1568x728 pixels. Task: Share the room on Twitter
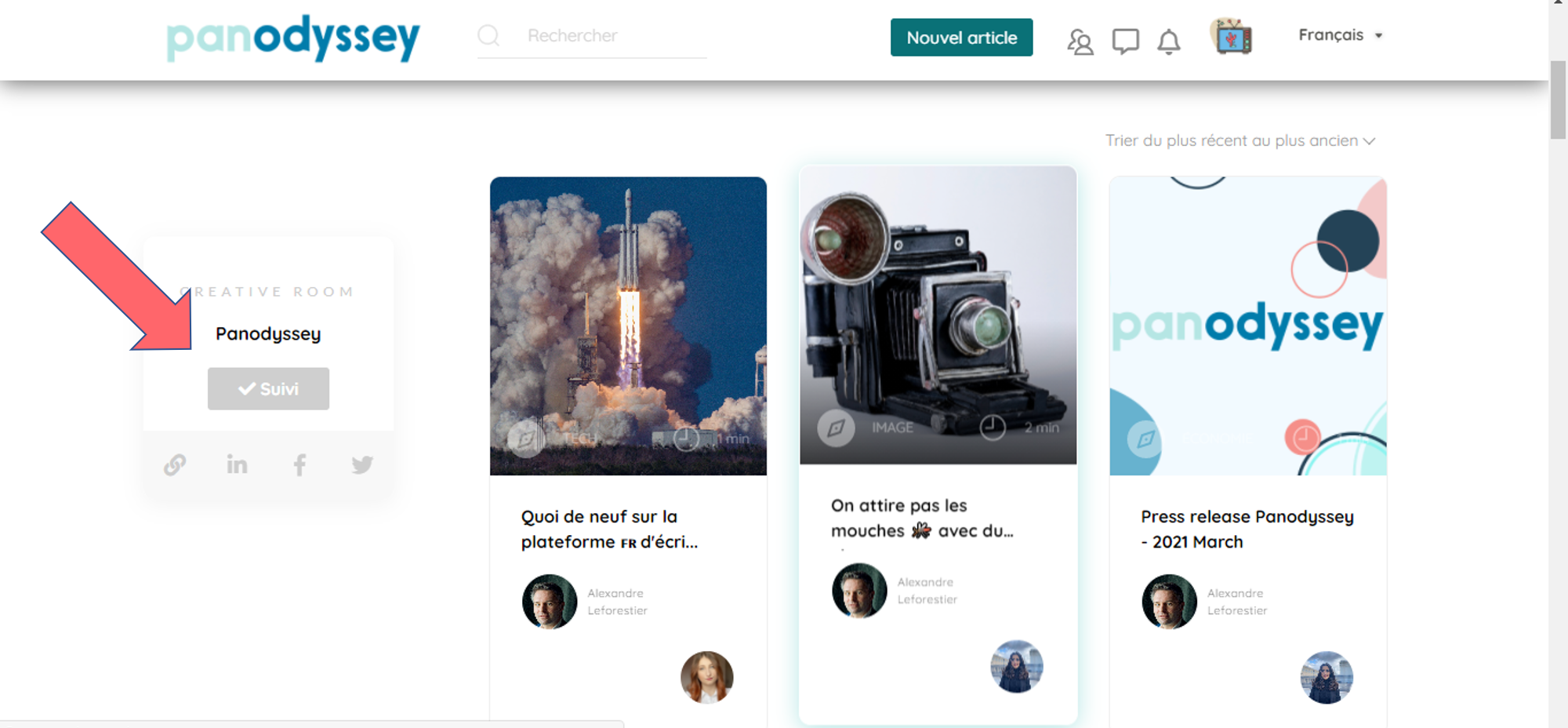point(362,464)
